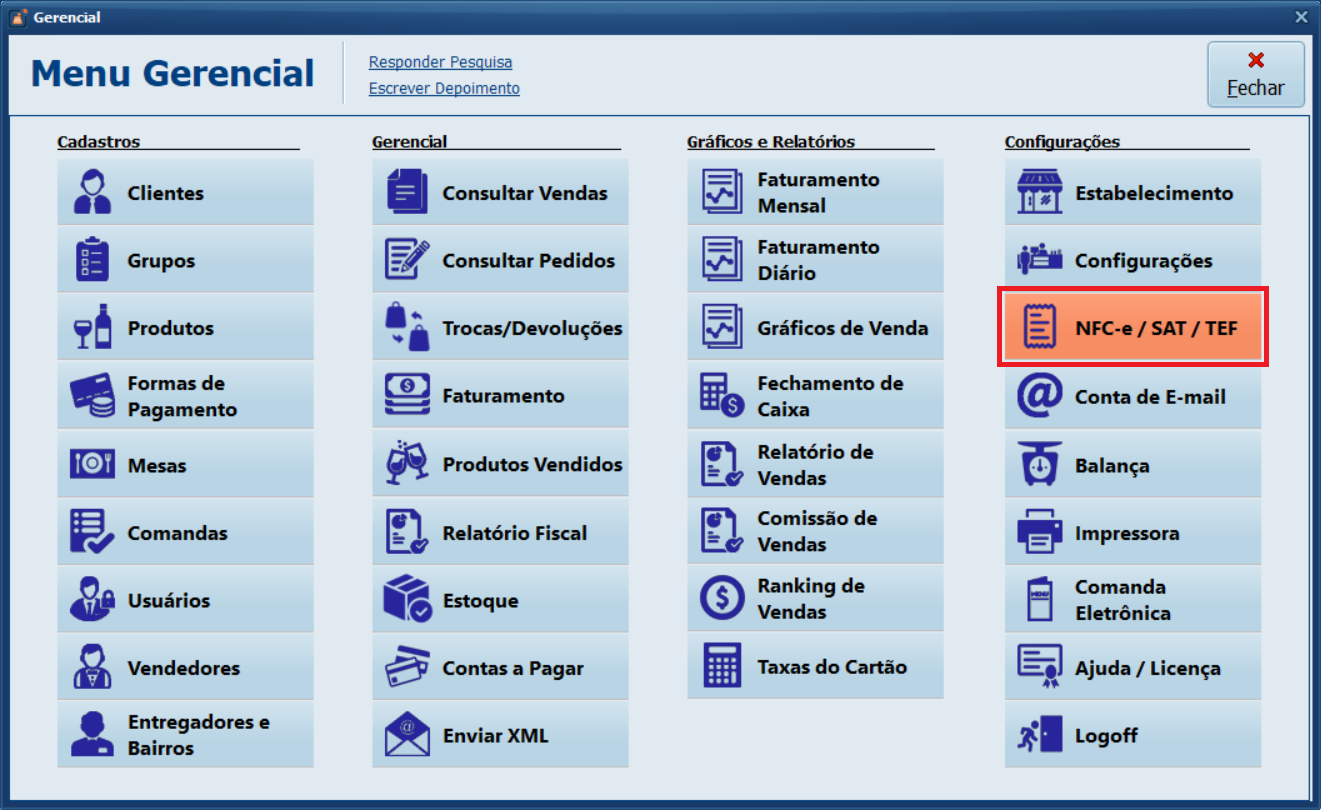Click the Balança scale icon
The height and width of the screenshot is (810, 1321).
click(x=1039, y=465)
